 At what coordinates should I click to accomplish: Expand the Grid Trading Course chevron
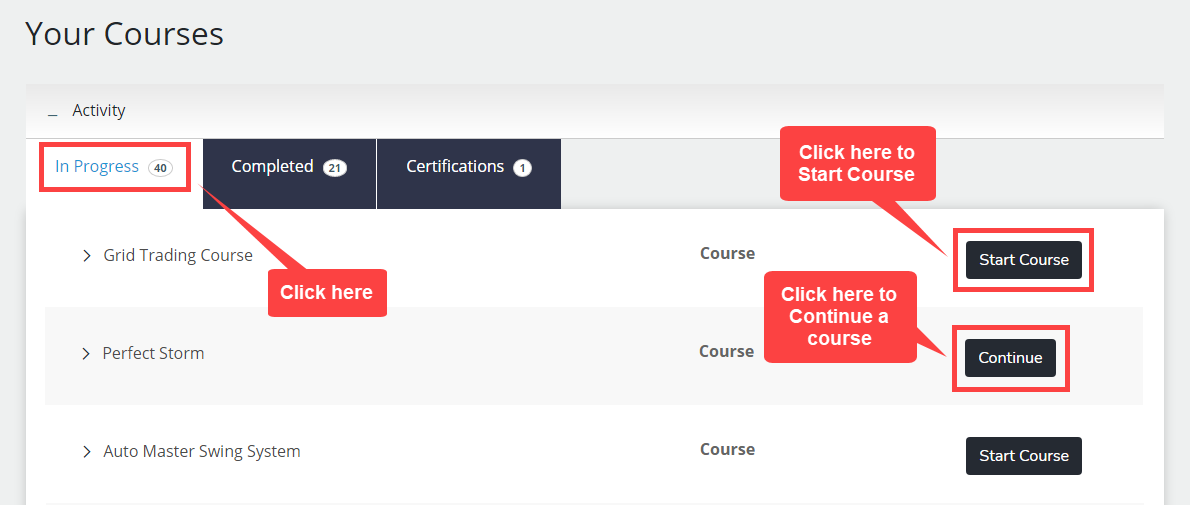pyautogui.click(x=87, y=256)
